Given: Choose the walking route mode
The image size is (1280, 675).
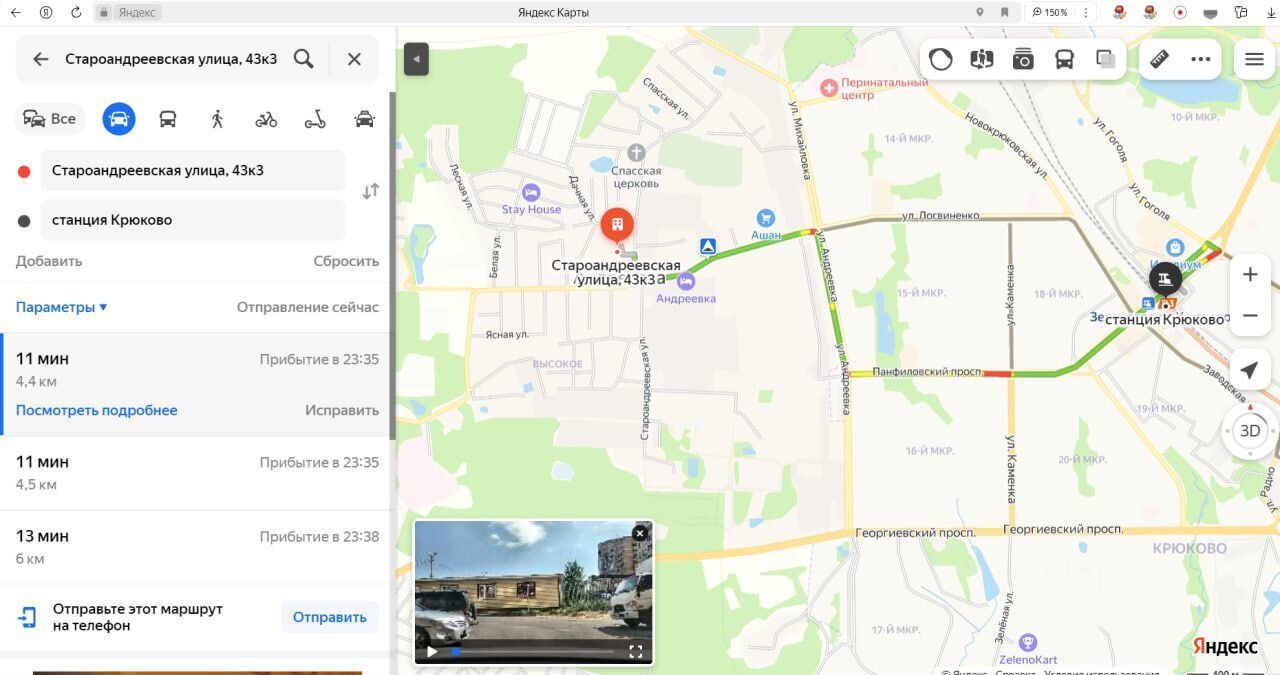Looking at the screenshot, I should [217, 119].
